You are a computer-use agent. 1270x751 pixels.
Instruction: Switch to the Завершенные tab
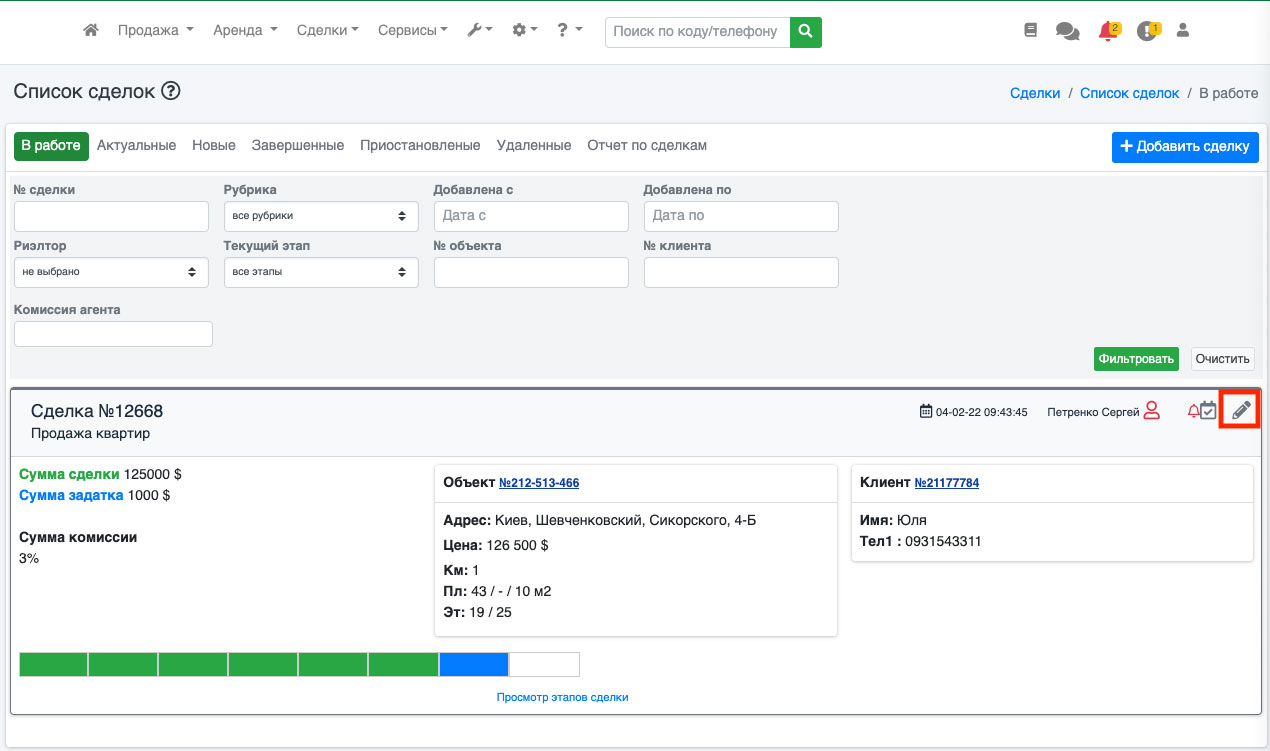298,146
